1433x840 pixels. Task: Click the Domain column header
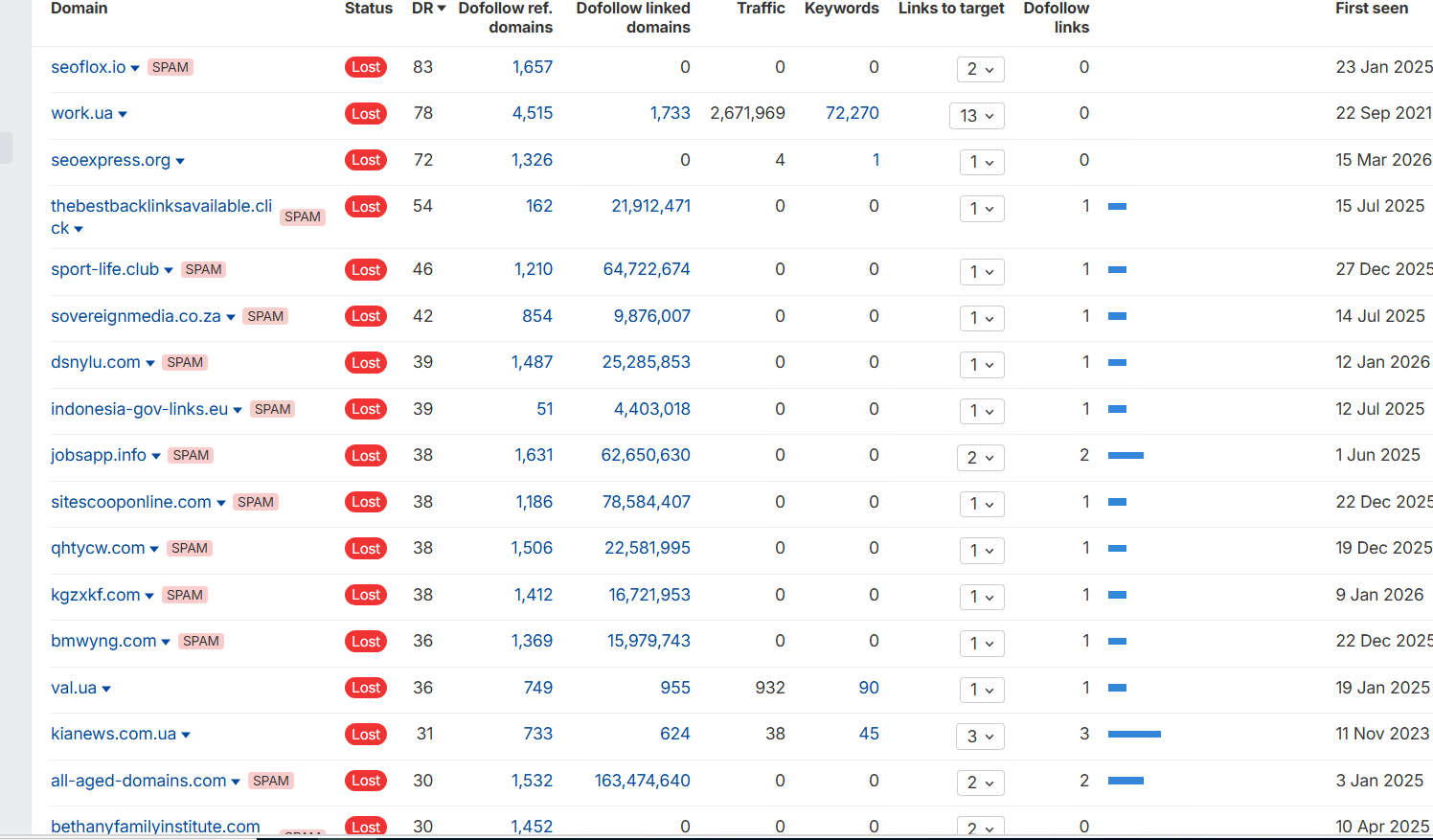[x=79, y=9]
